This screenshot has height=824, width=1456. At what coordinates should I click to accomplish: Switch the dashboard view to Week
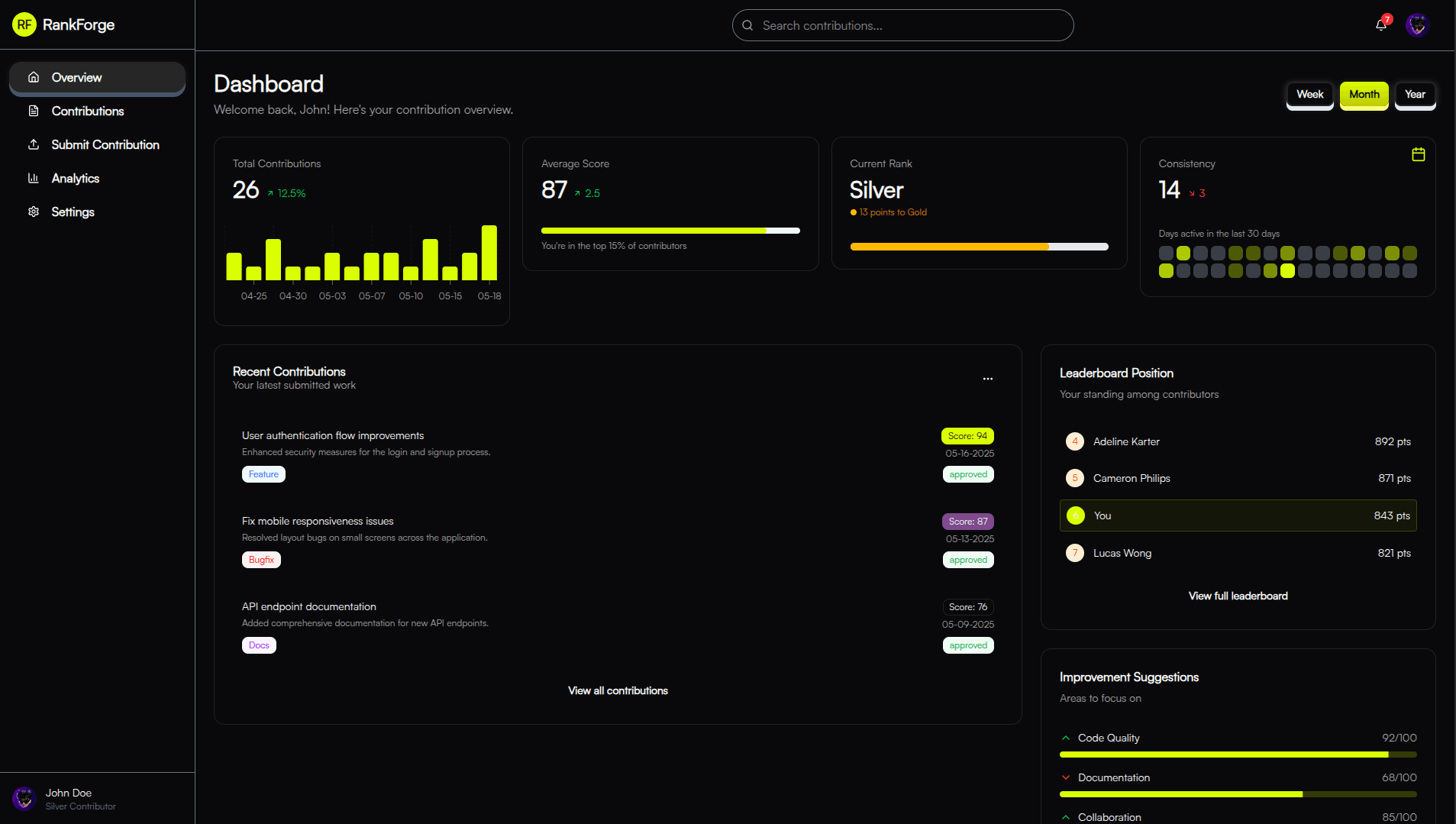tap(1309, 94)
